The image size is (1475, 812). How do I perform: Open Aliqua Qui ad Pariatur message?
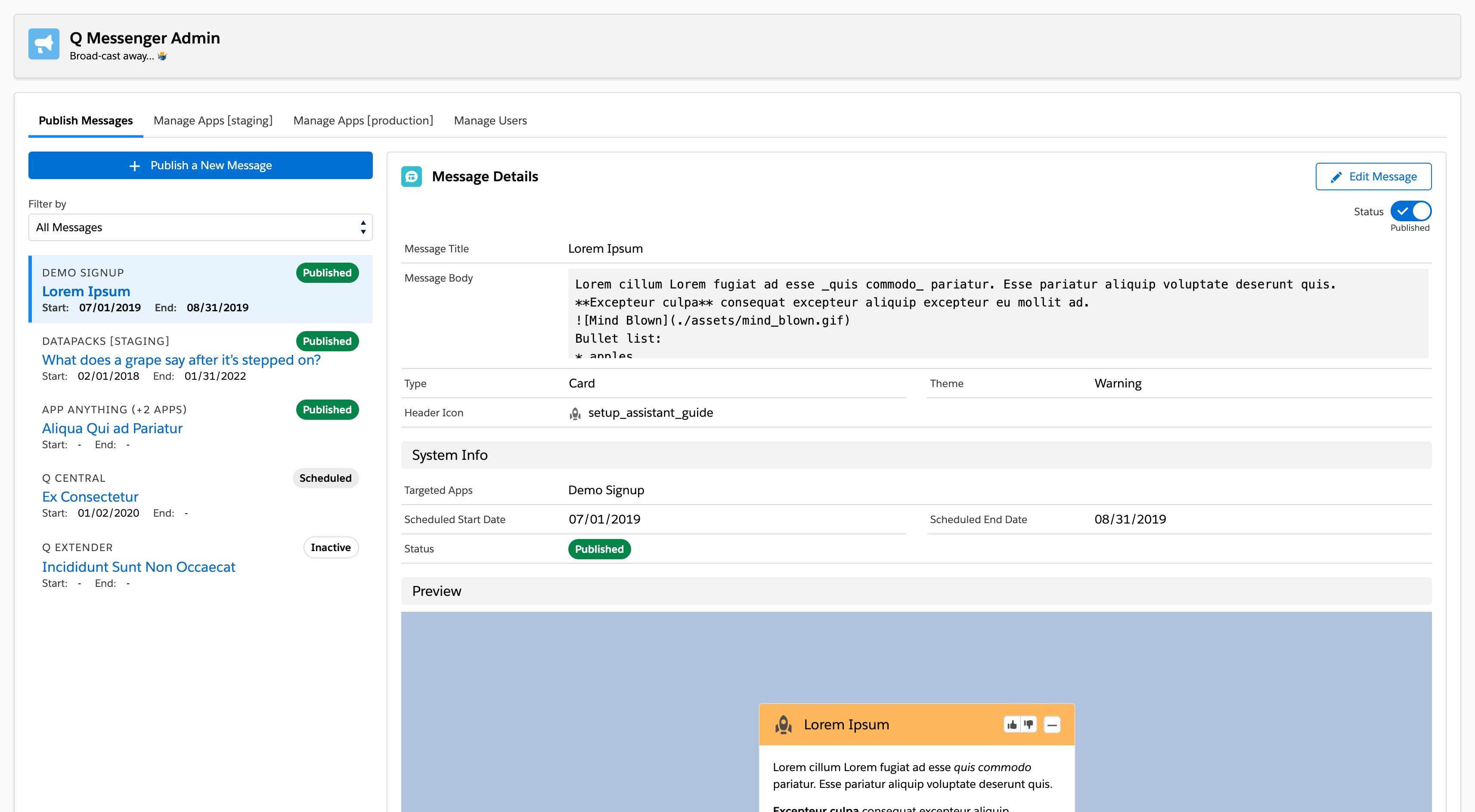[x=112, y=428]
